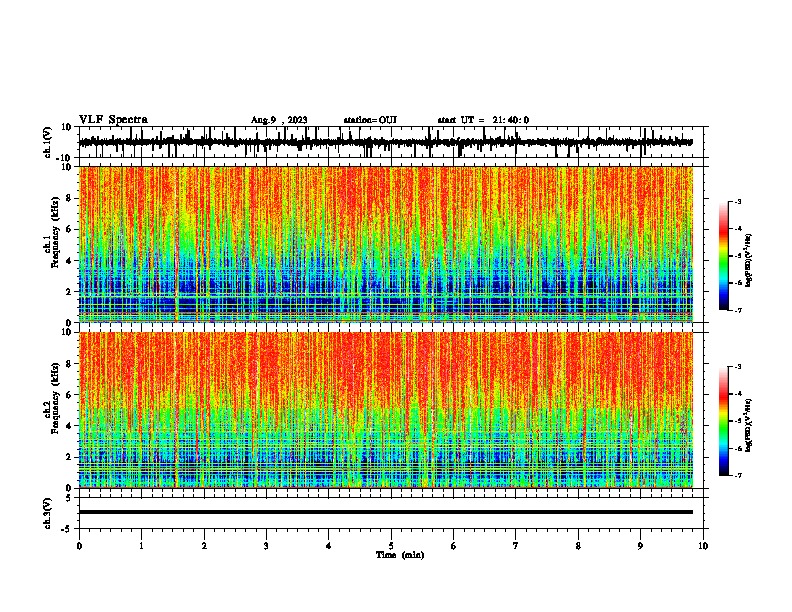Image resolution: width=792 pixels, height=612 pixels.
Task: Click the ch.1(V) waveform trace panel
Action: coord(393,142)
